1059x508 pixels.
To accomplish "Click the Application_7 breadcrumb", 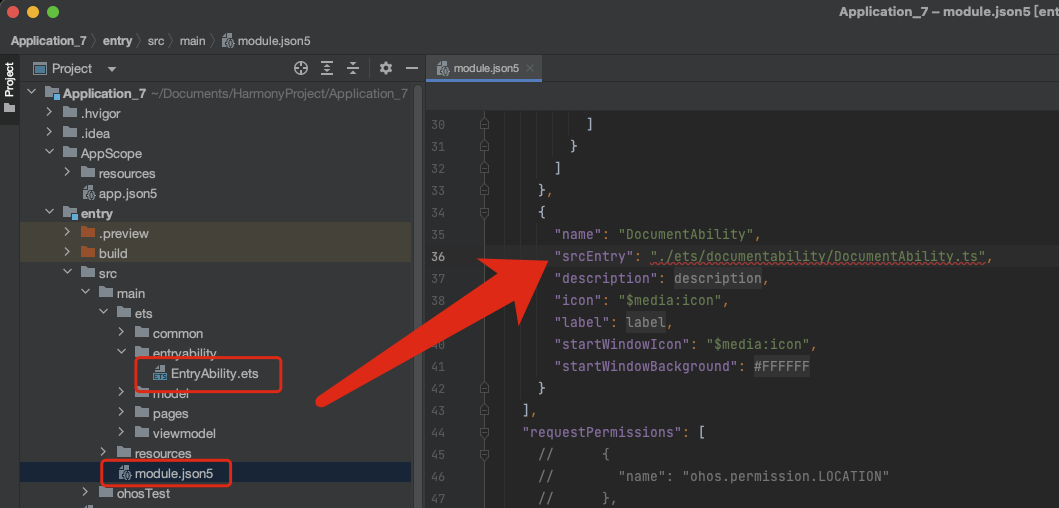I will pos(49,41).
